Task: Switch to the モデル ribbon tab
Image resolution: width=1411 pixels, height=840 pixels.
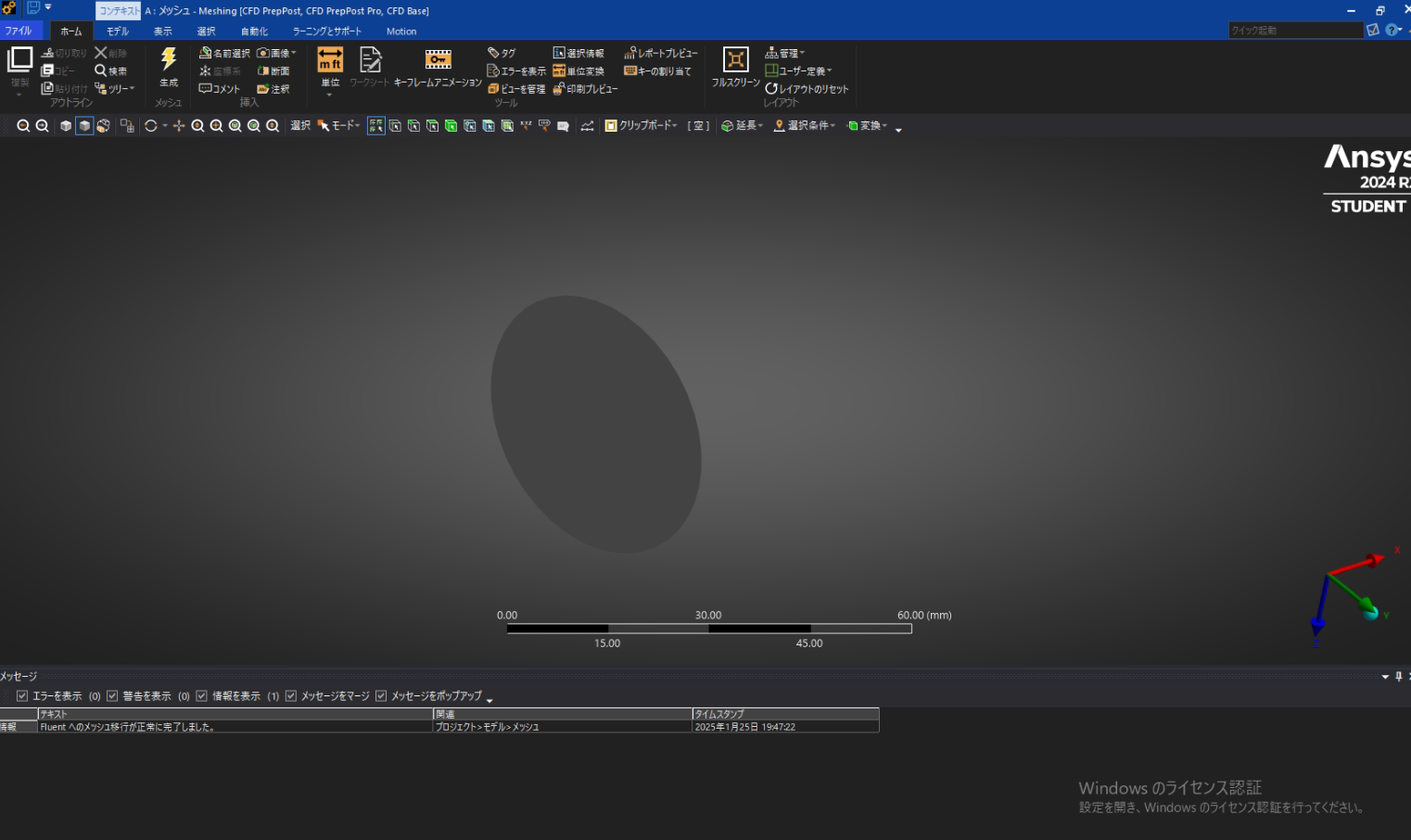Action: [118, 32]
